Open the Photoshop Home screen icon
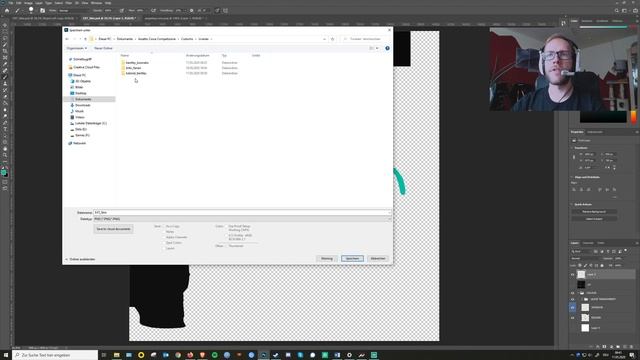The height and width of the screenshot is (360, 640). pyautogui.click(x=7, y=11)
